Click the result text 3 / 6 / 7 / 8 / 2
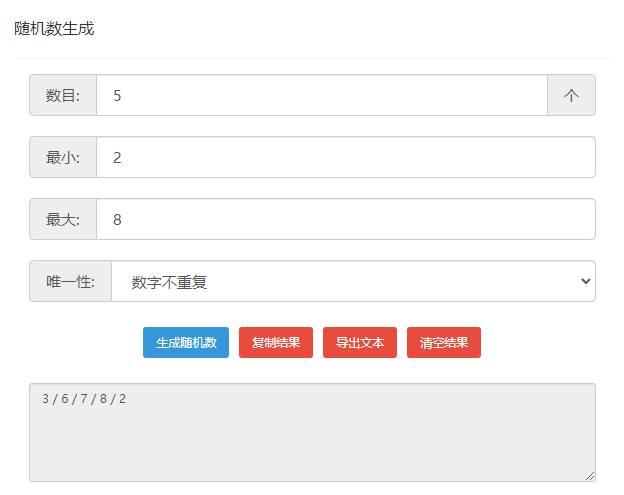Image resolution: width=624 pixels, height=495 pixels. pyautogui.click(x=84, y=399)
